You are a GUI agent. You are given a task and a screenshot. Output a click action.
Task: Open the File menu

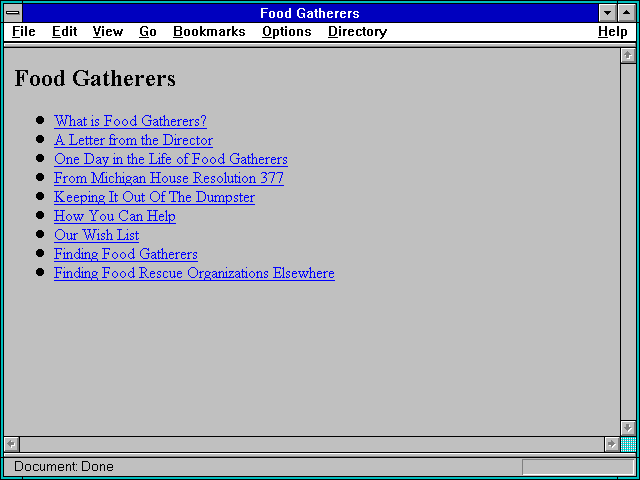tap(24, 32)
